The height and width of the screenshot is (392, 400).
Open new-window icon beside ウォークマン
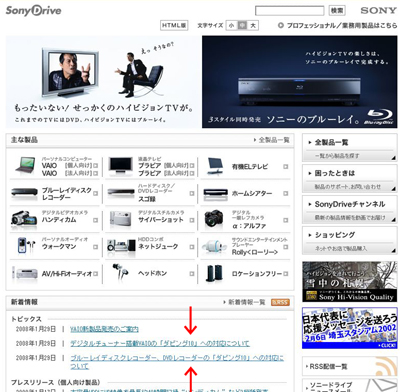[95, 247]
